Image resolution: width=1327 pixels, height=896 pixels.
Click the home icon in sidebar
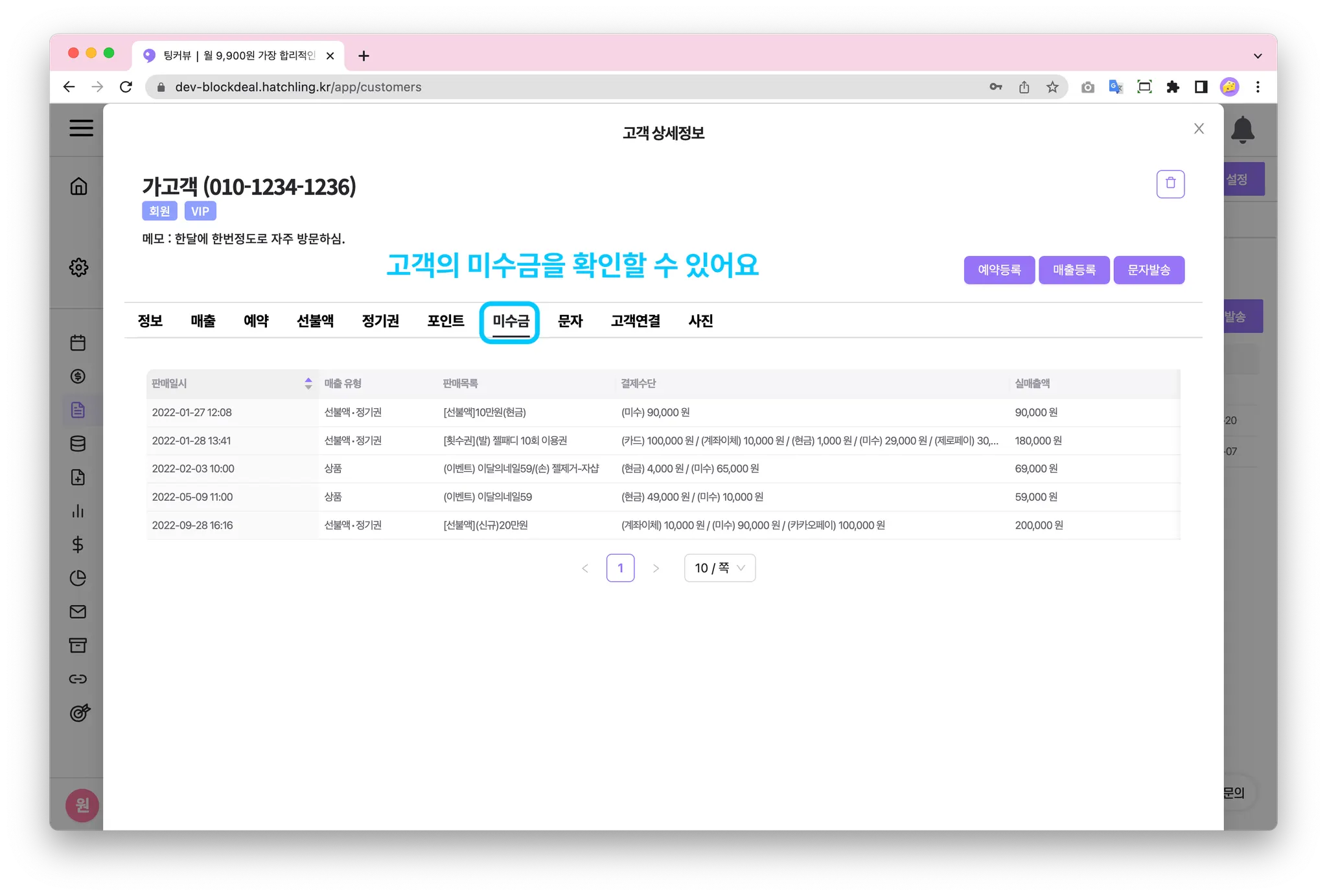pos(78,187)
